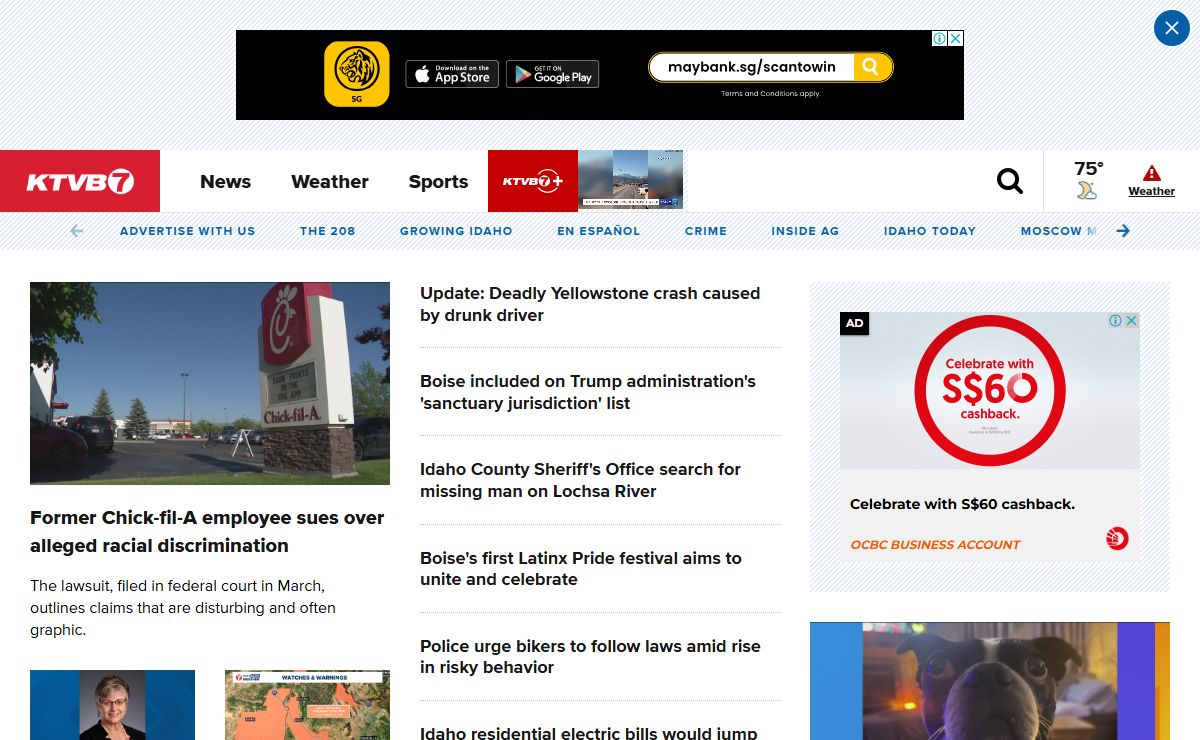Click the lawsuit summary paragraph
The width and height of the screenshot is (1200, 740).
[183, 608]
